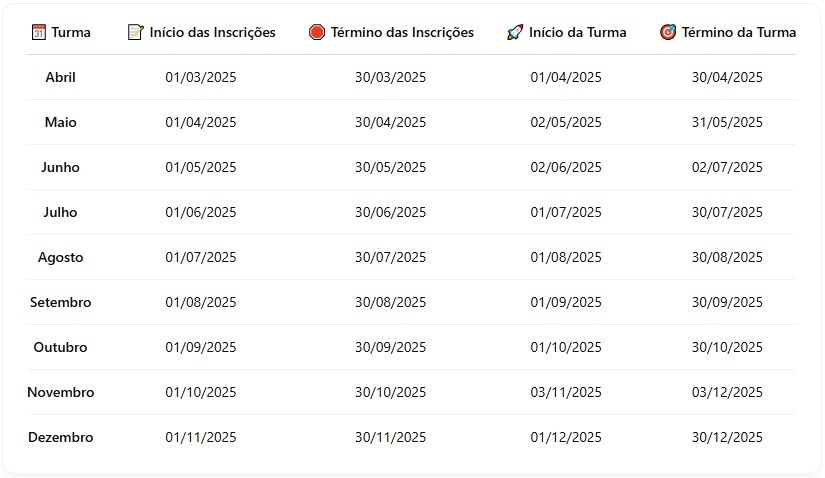Select the Turma column header
825x478 pixels.
71,32
